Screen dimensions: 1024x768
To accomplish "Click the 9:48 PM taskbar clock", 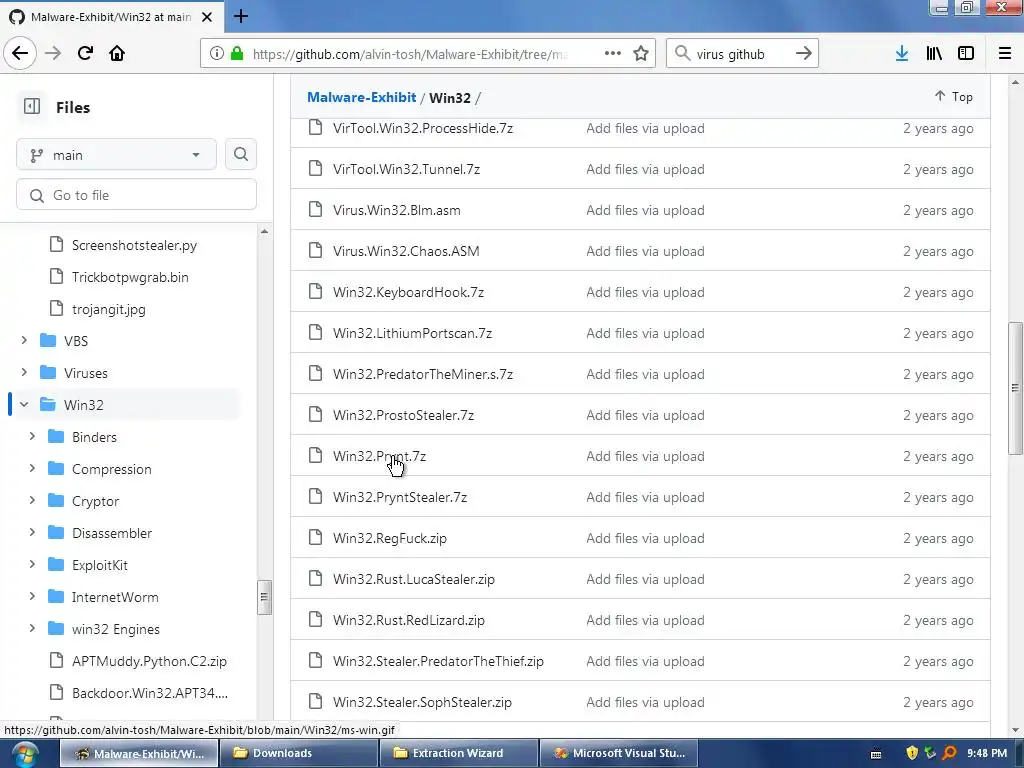I will [x=987, y=753].
